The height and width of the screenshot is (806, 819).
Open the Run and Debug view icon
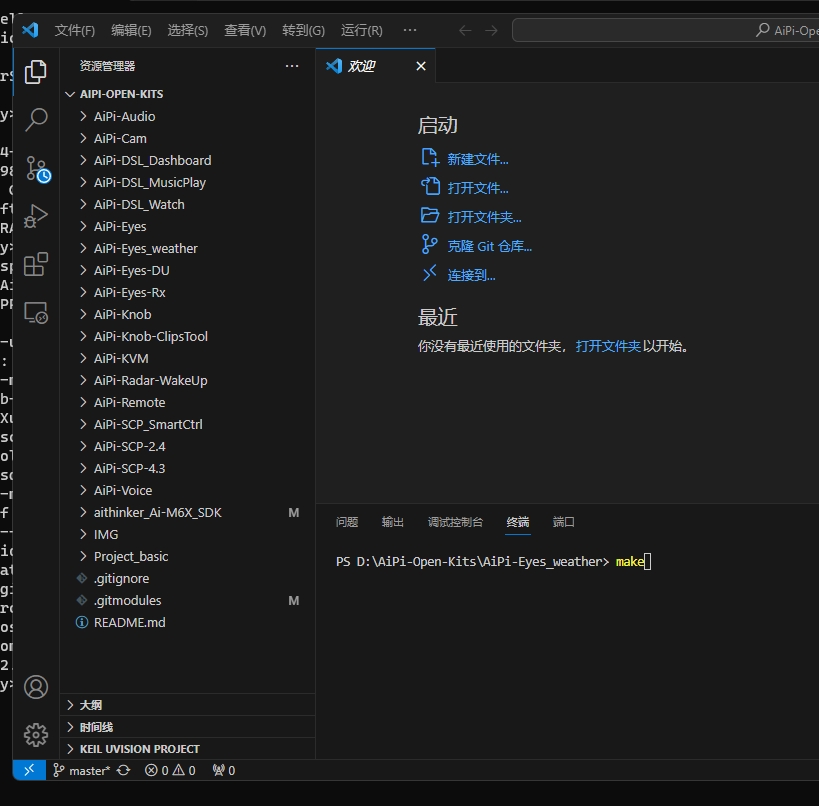[36, 216]
